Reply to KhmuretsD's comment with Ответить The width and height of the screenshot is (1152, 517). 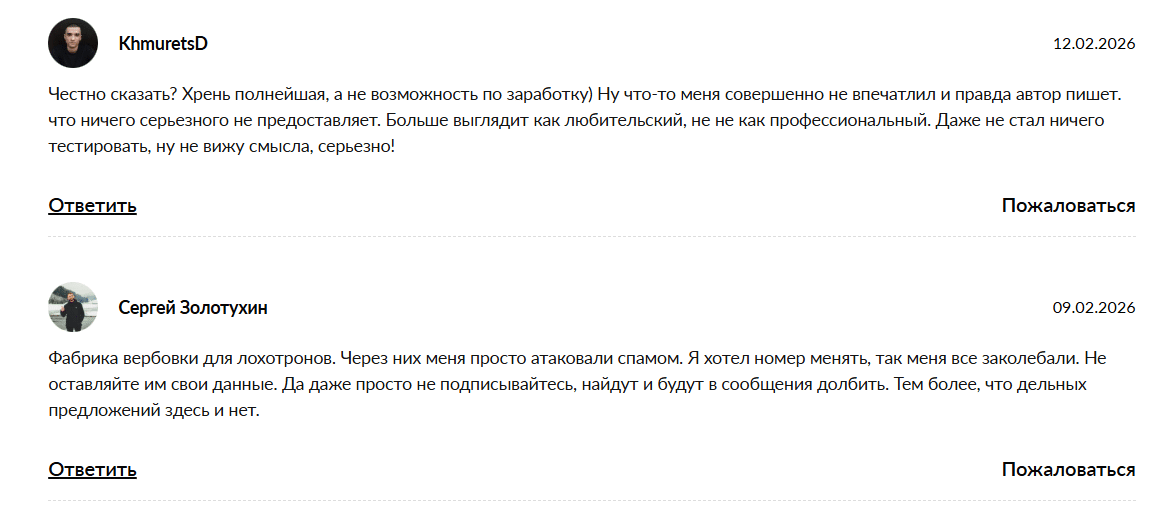point(92,206)
